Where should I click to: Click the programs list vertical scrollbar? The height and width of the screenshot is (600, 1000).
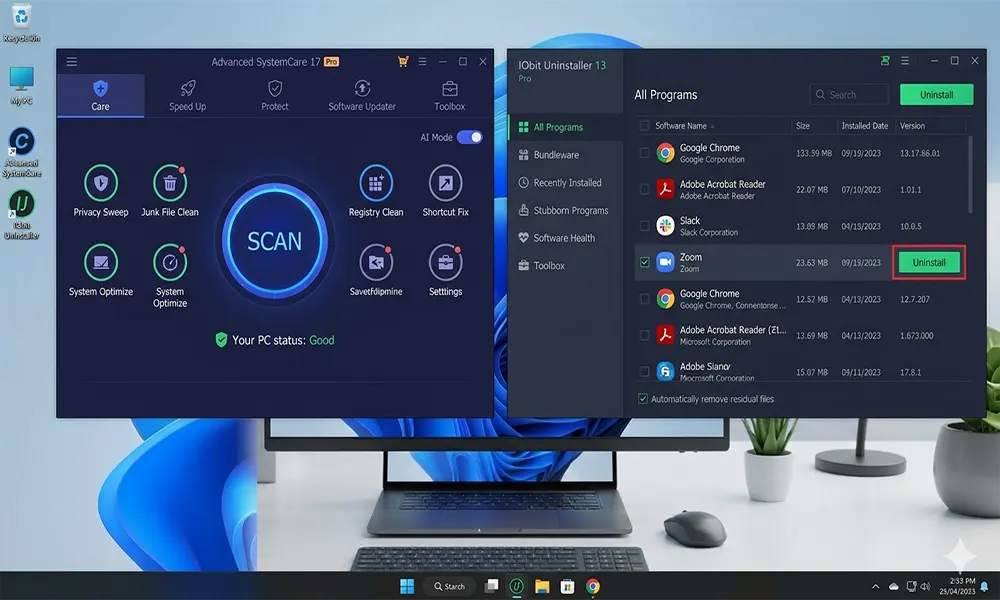click(x=970, y=175)
